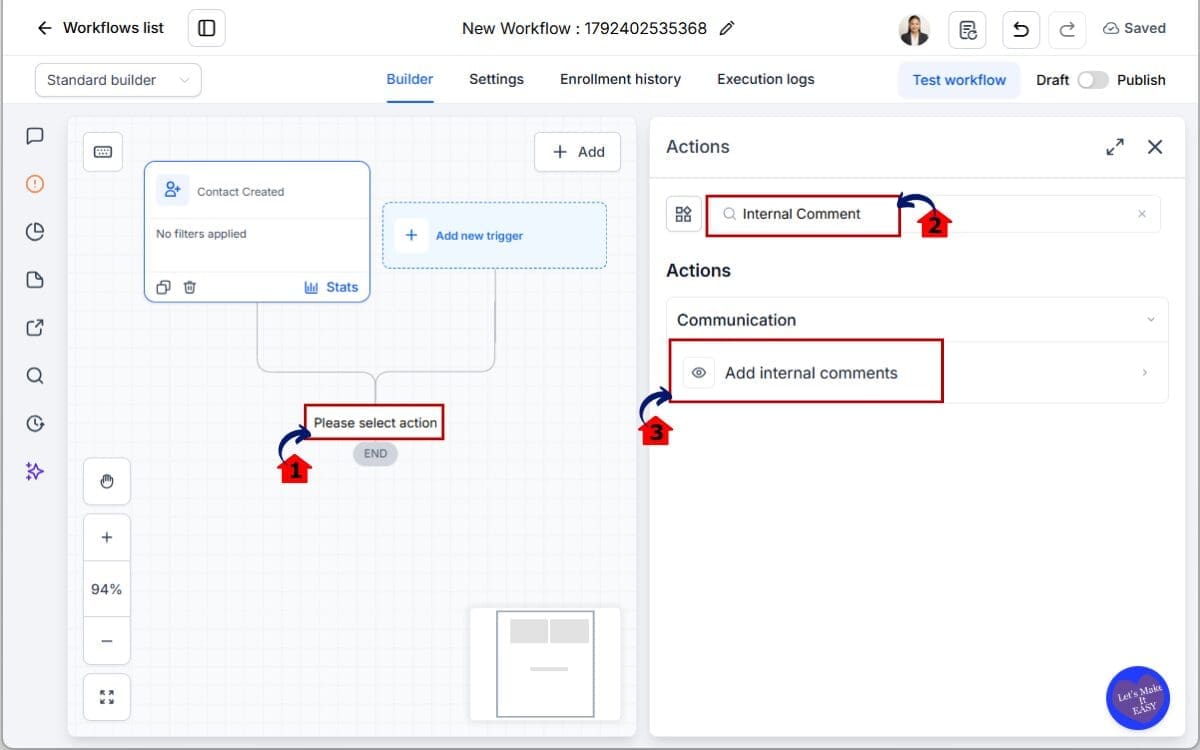Open keyboard shortcuts on canvas

(103, 152)
